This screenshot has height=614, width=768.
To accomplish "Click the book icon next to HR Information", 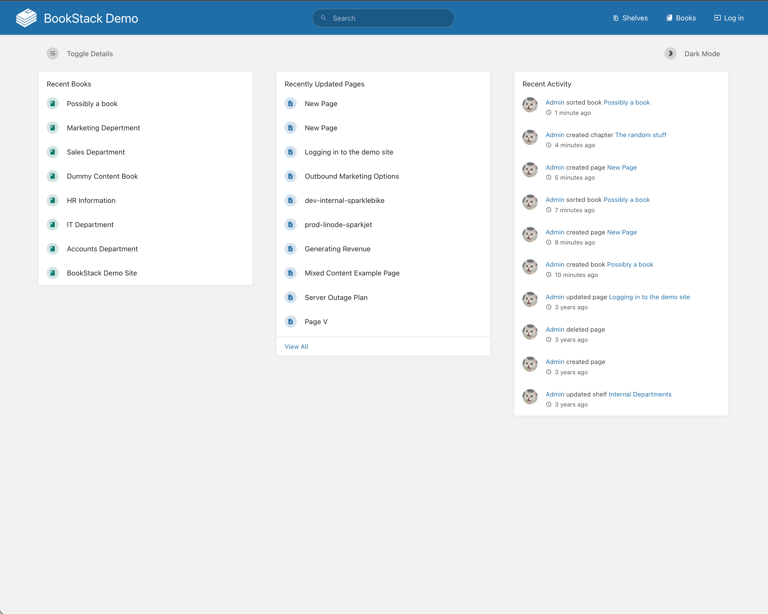I will [x=53, y=200].
